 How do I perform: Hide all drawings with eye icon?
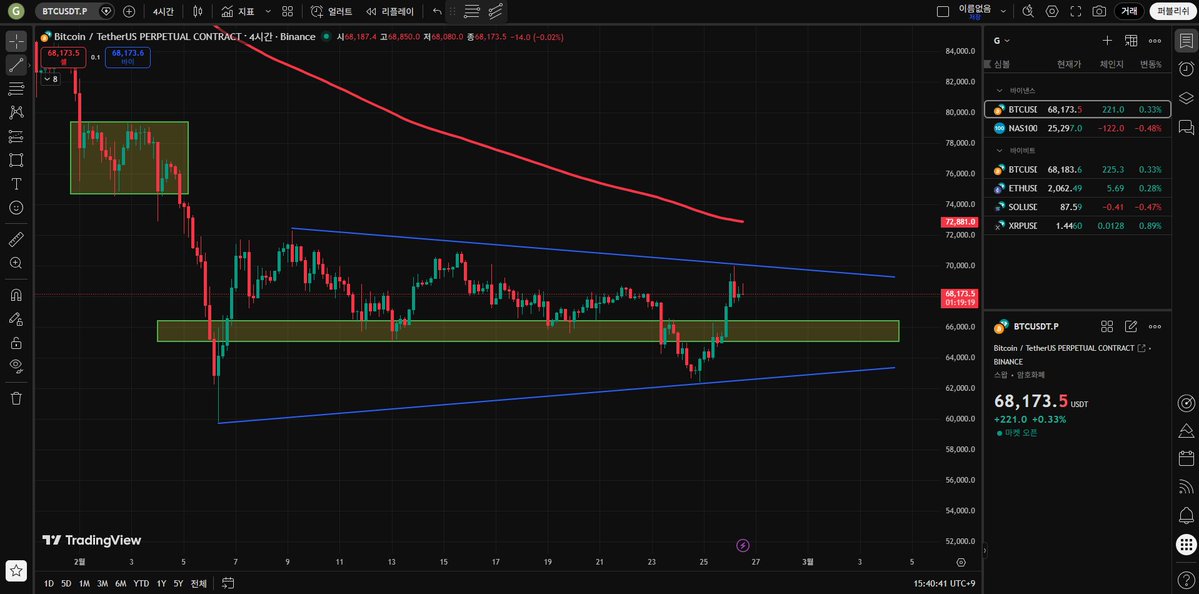tap(16, 365)
